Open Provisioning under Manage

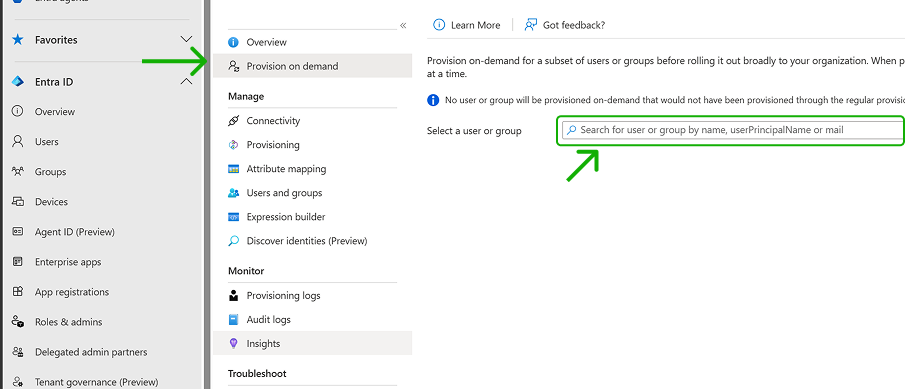(x=273, y=144)
